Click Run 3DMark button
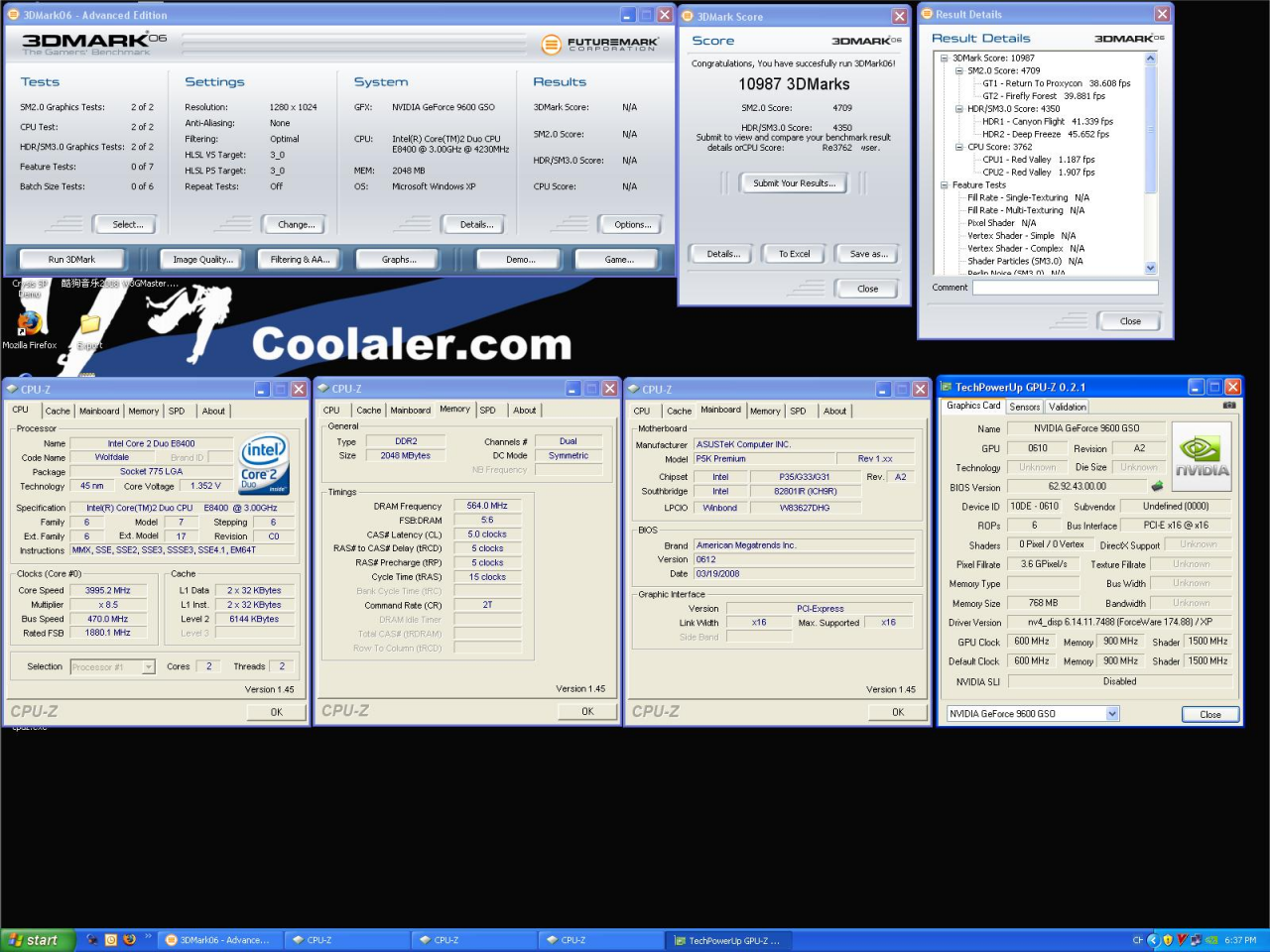Image resolution: width=1270 pixels, height=952 pixels. (71, 260)
